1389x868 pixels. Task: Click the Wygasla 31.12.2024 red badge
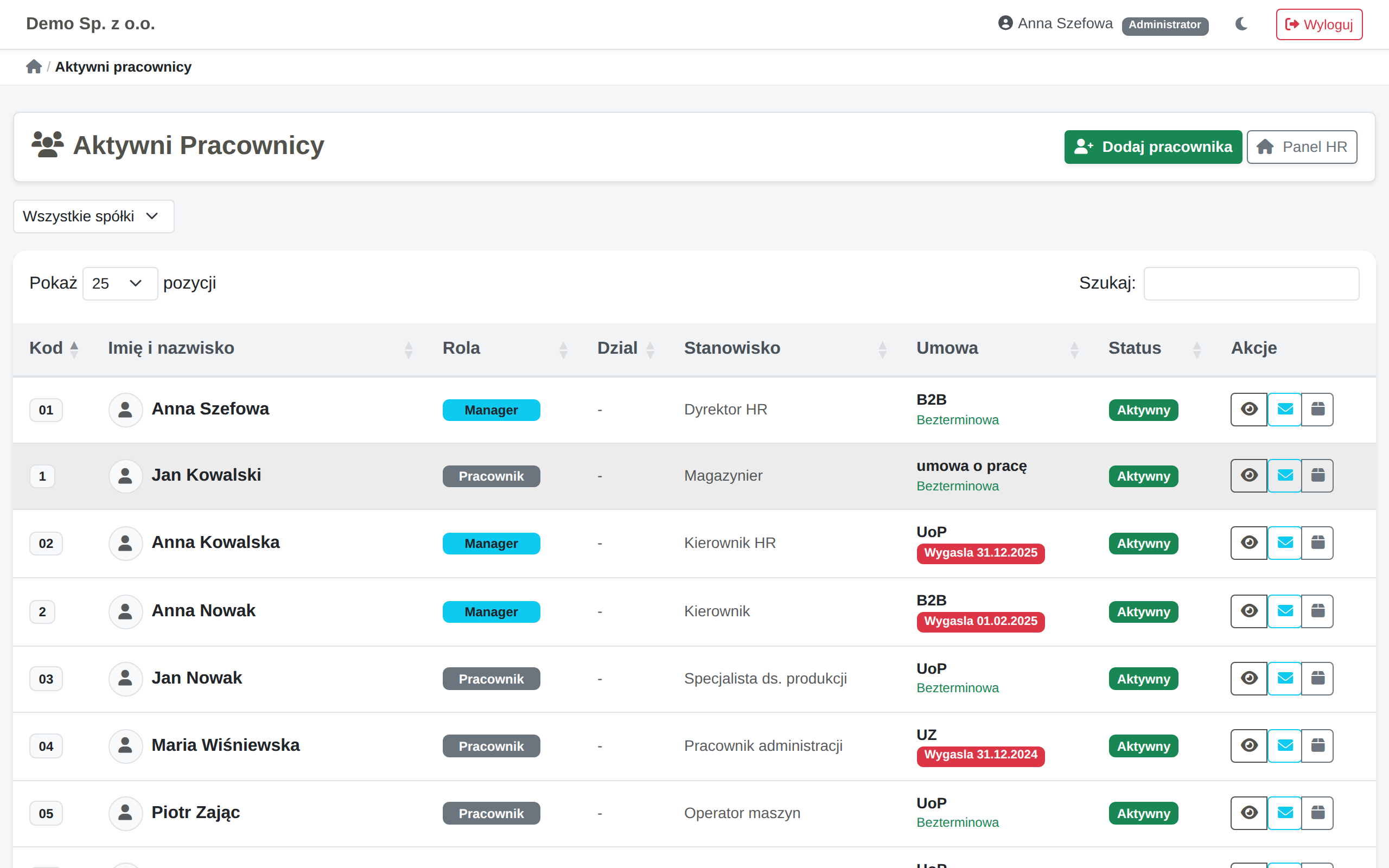click(x=980, y=755)
